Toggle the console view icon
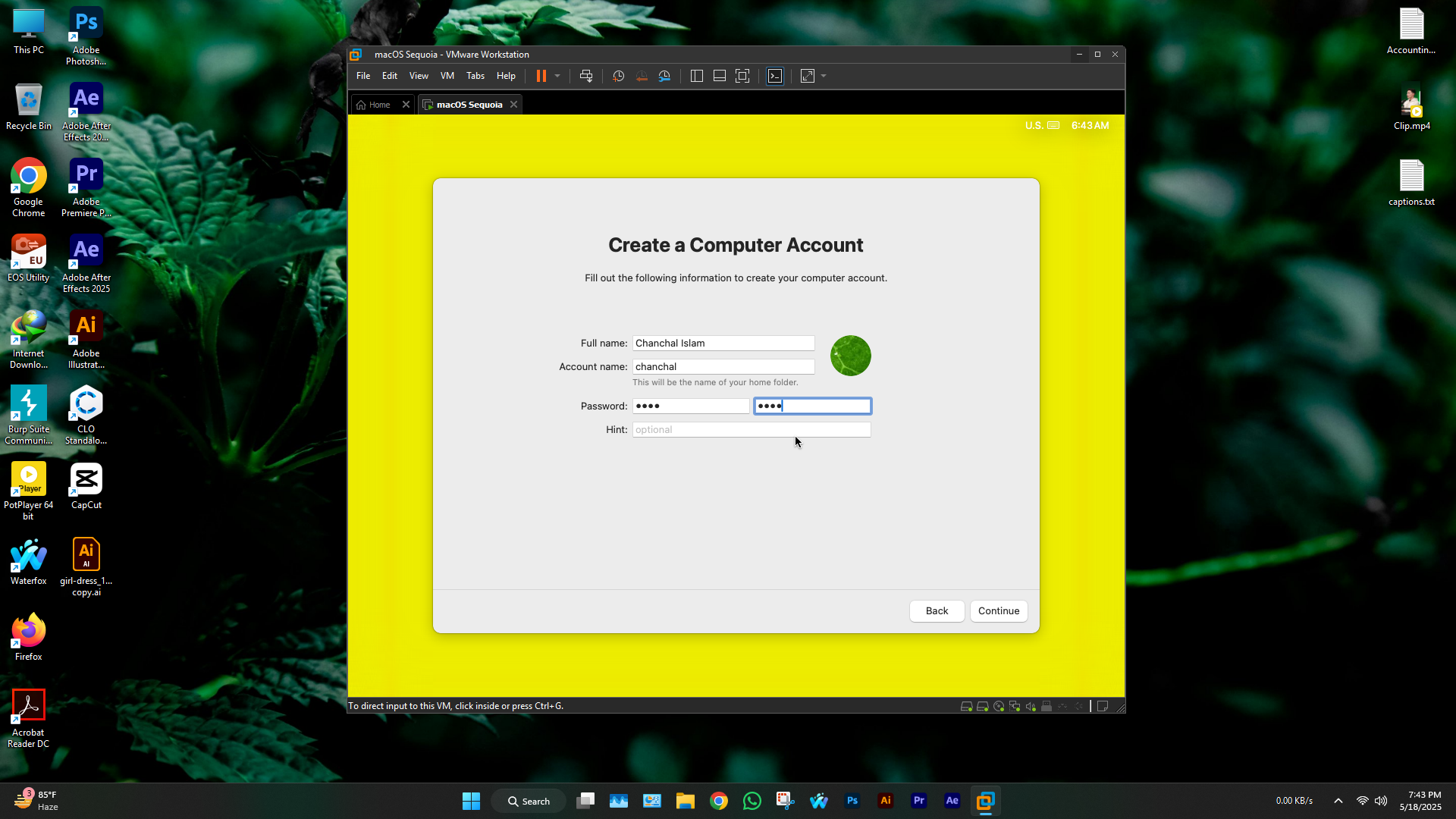This screenshot has width=1456, height=819. (775, 76)
